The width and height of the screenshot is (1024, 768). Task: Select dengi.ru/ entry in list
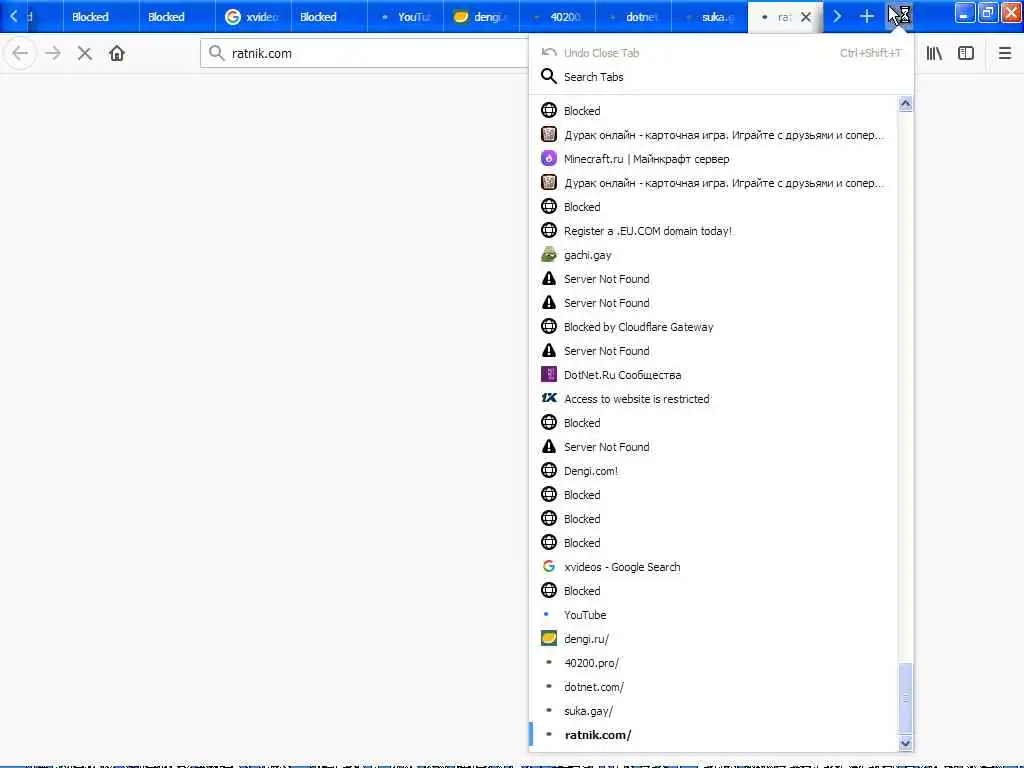(714, 639)
